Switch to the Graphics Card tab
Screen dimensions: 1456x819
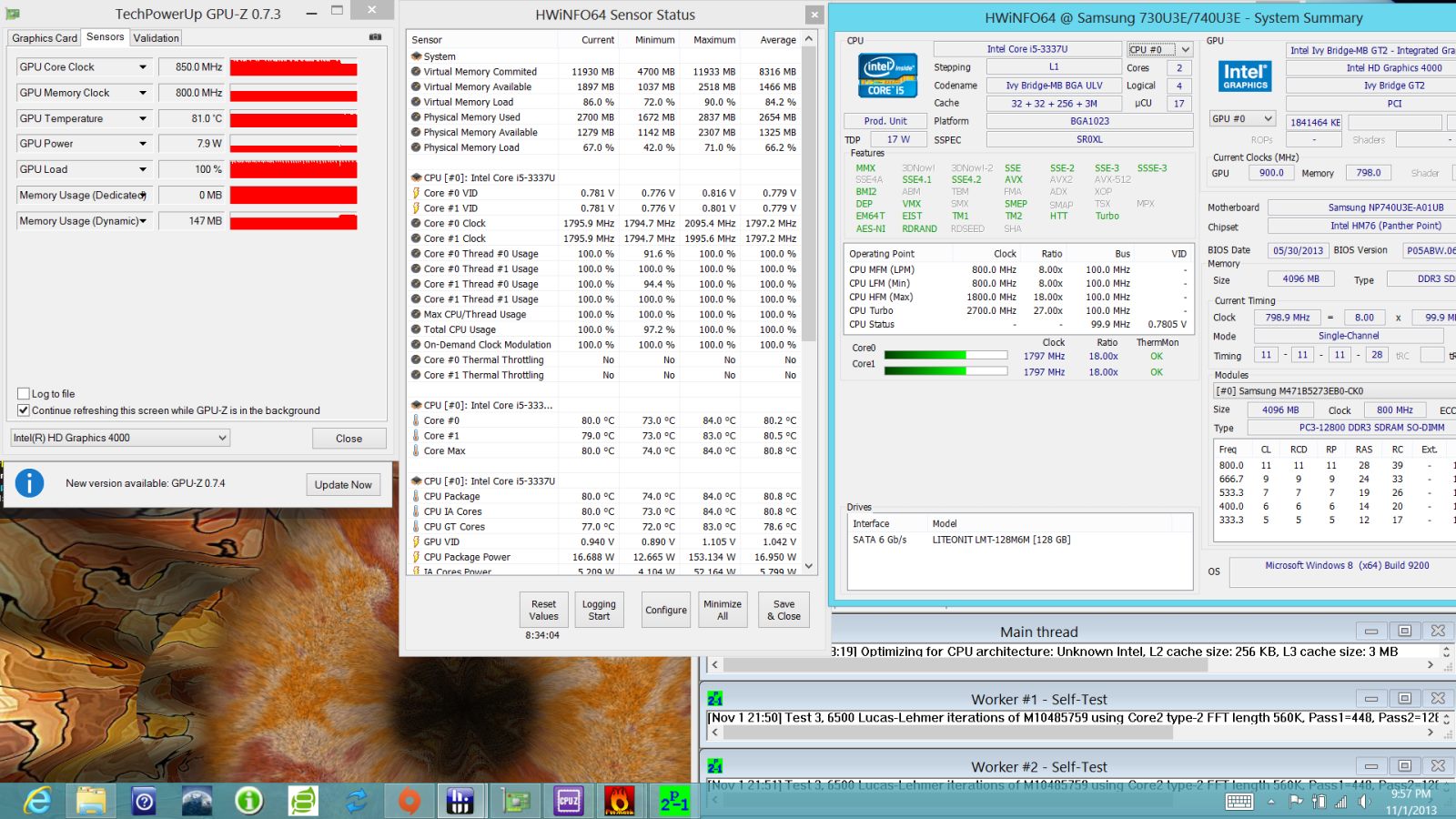pos(45,38)
